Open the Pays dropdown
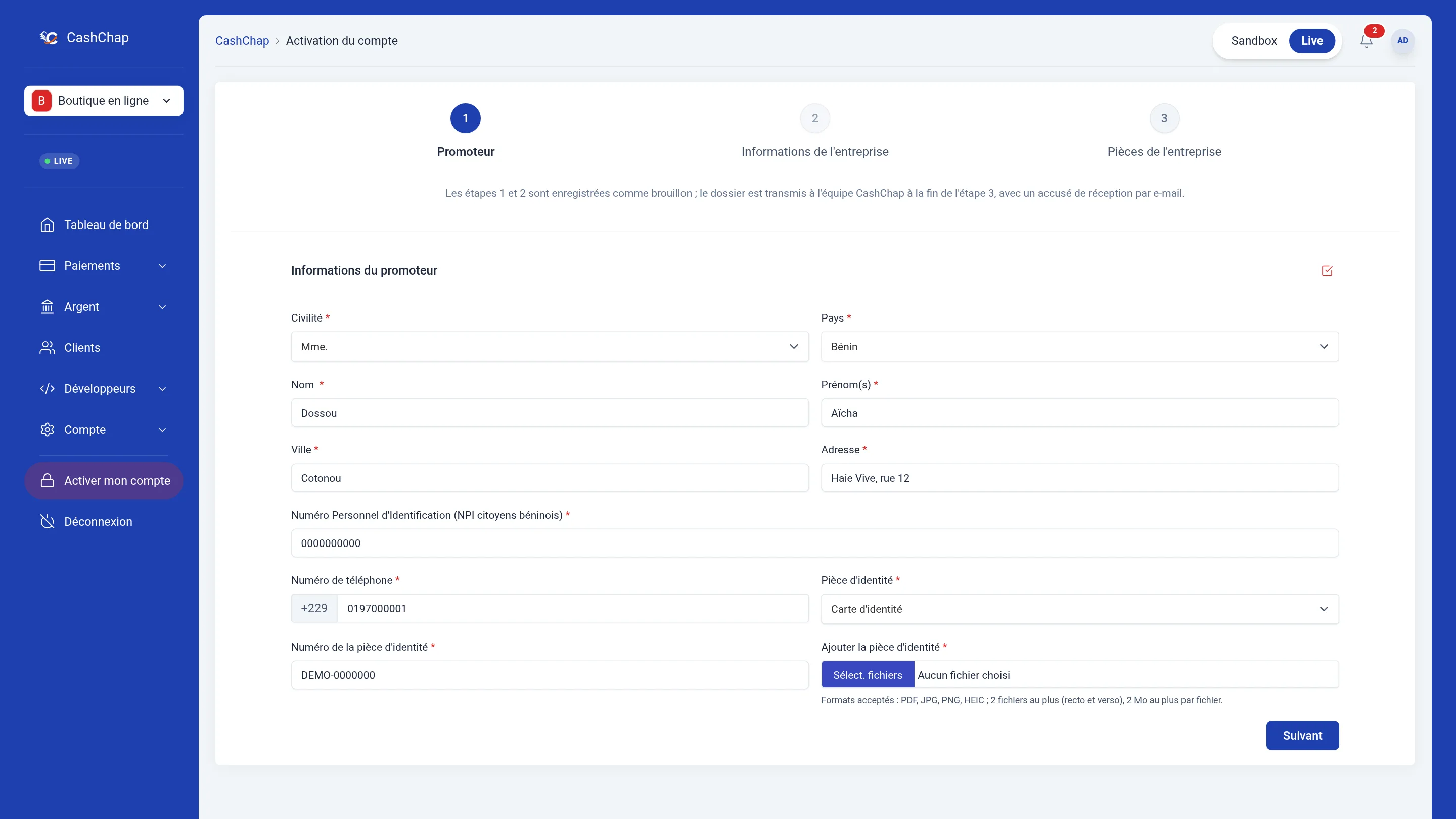Screen dimensions: 1456x819 click(x=1079, y=346)
